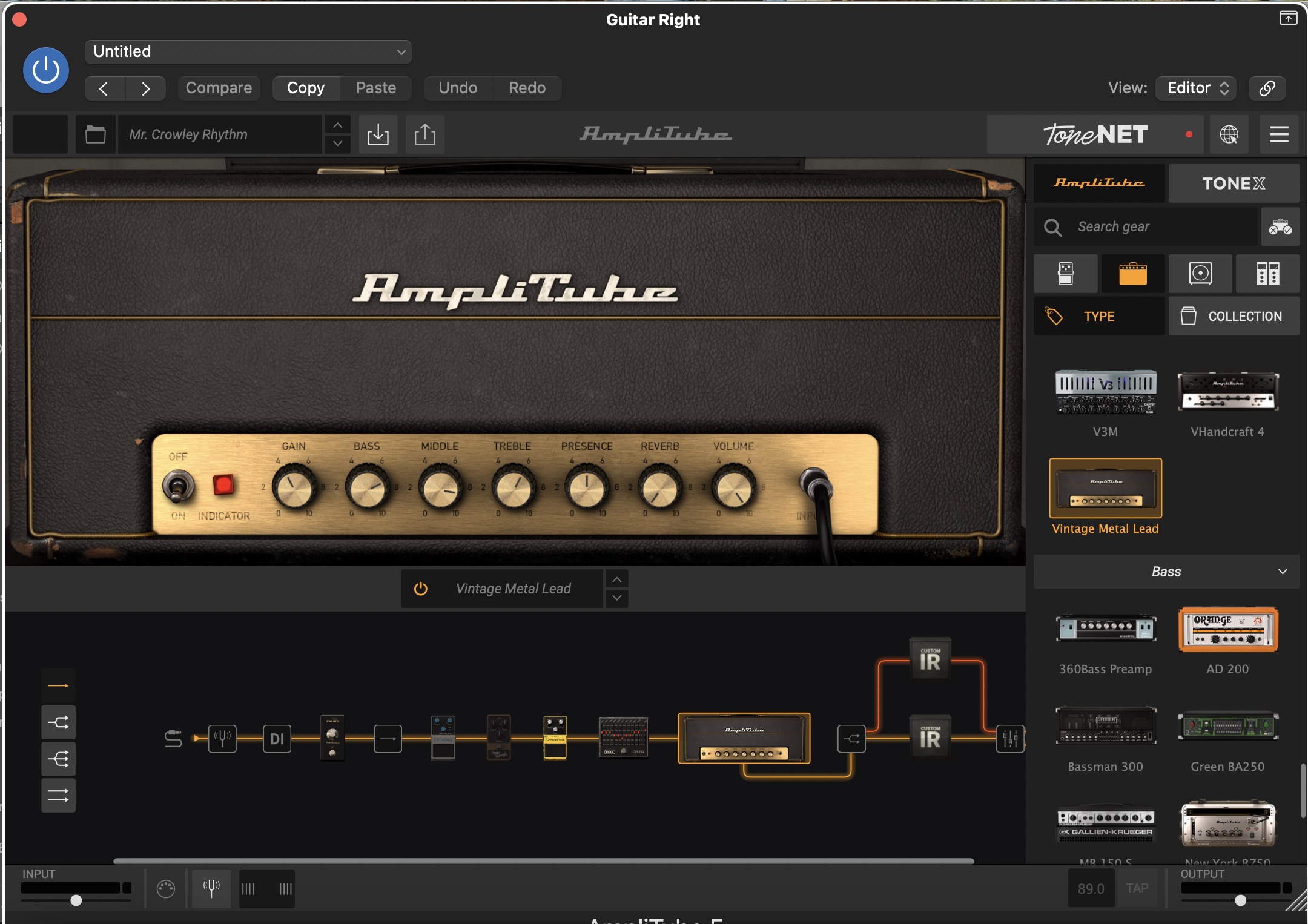Open the ToneNET panel
The height and width of the screenshot is (924, 1308).
[1095, 134]
